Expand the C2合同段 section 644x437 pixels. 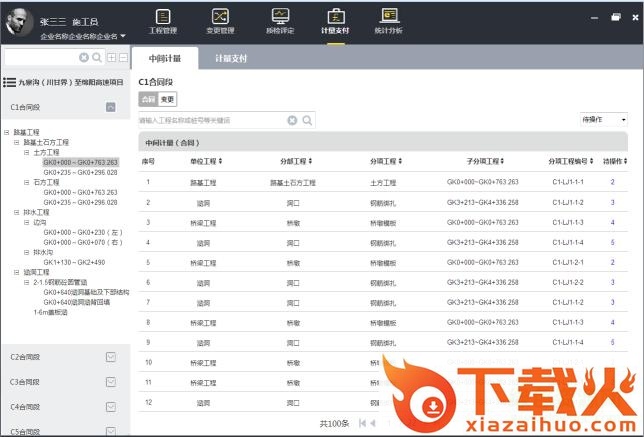112,356
